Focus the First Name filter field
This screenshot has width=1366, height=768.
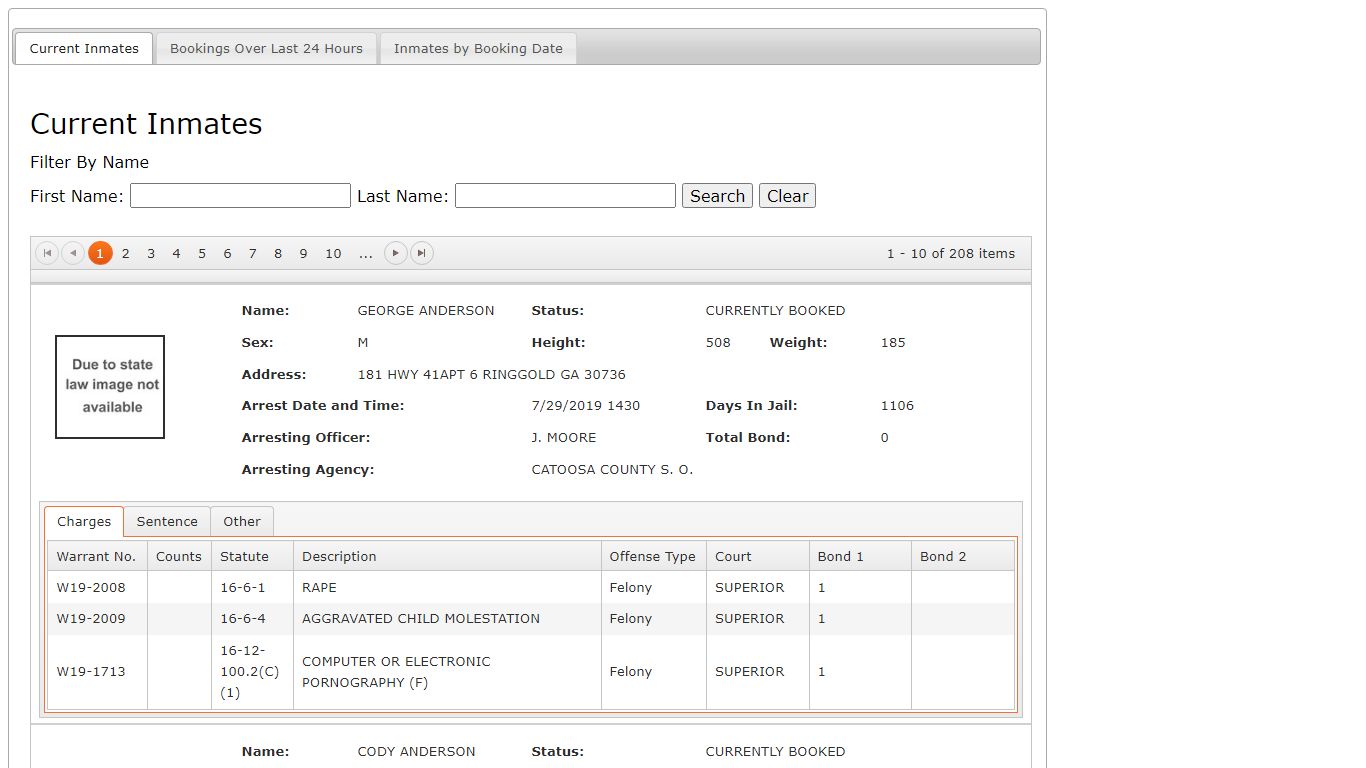click(x=240, y=196)
